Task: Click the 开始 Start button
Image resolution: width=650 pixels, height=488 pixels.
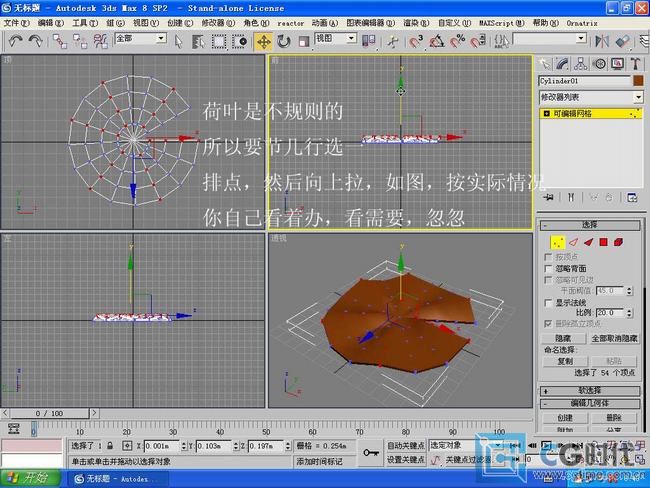Action: (31, 478)
